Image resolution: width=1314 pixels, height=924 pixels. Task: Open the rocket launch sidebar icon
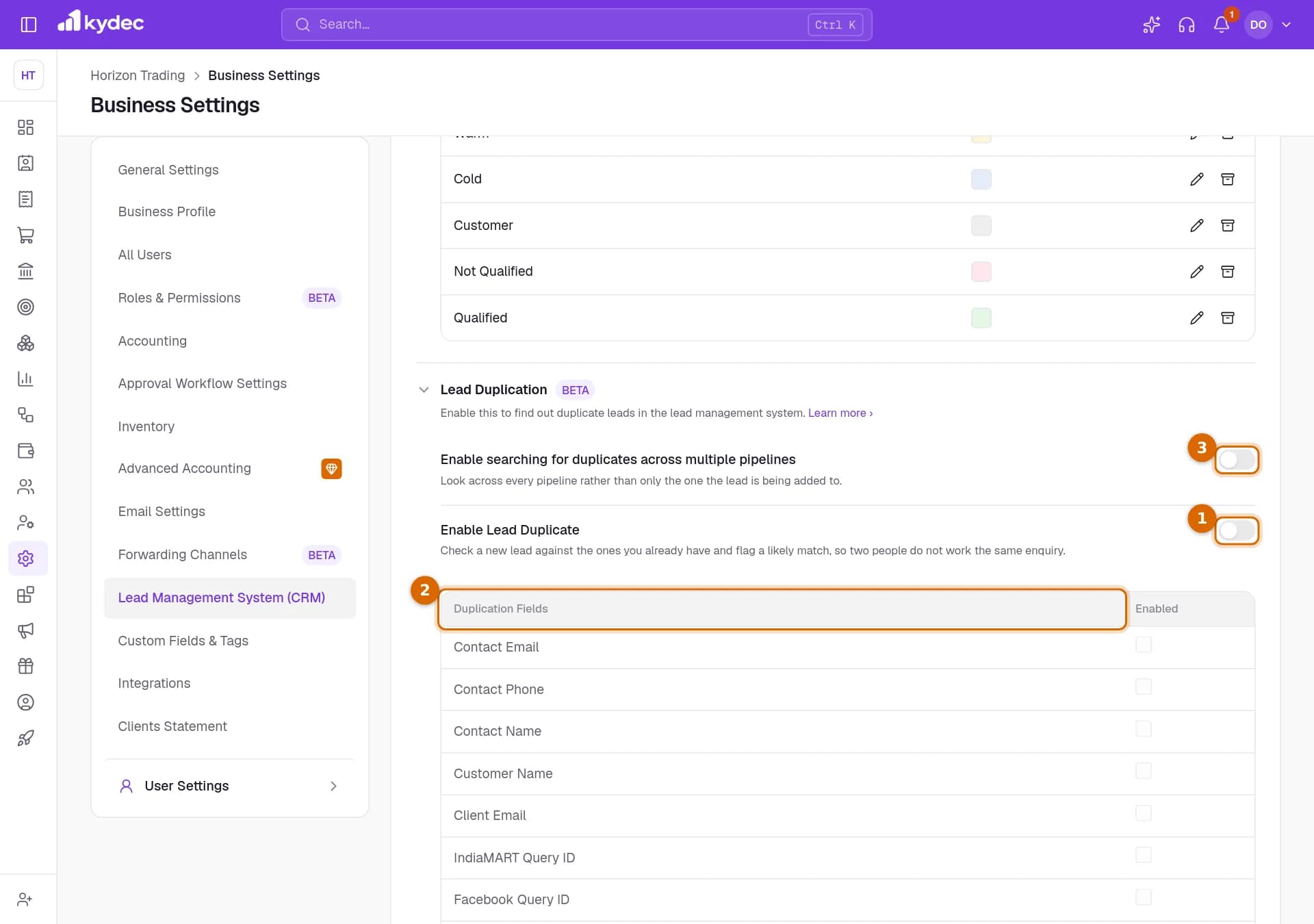[26, 739]
